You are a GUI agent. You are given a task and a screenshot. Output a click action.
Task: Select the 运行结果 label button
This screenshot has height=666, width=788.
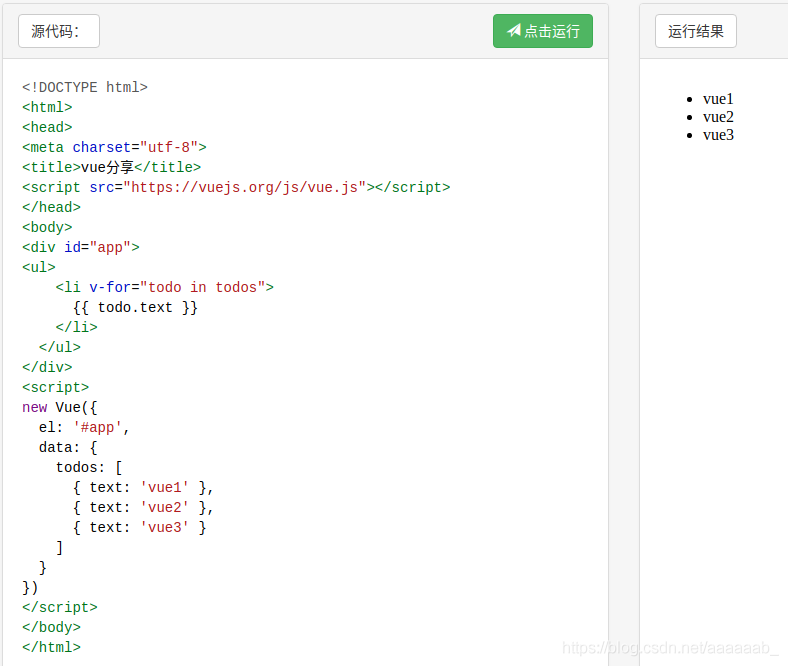(695, 31)
